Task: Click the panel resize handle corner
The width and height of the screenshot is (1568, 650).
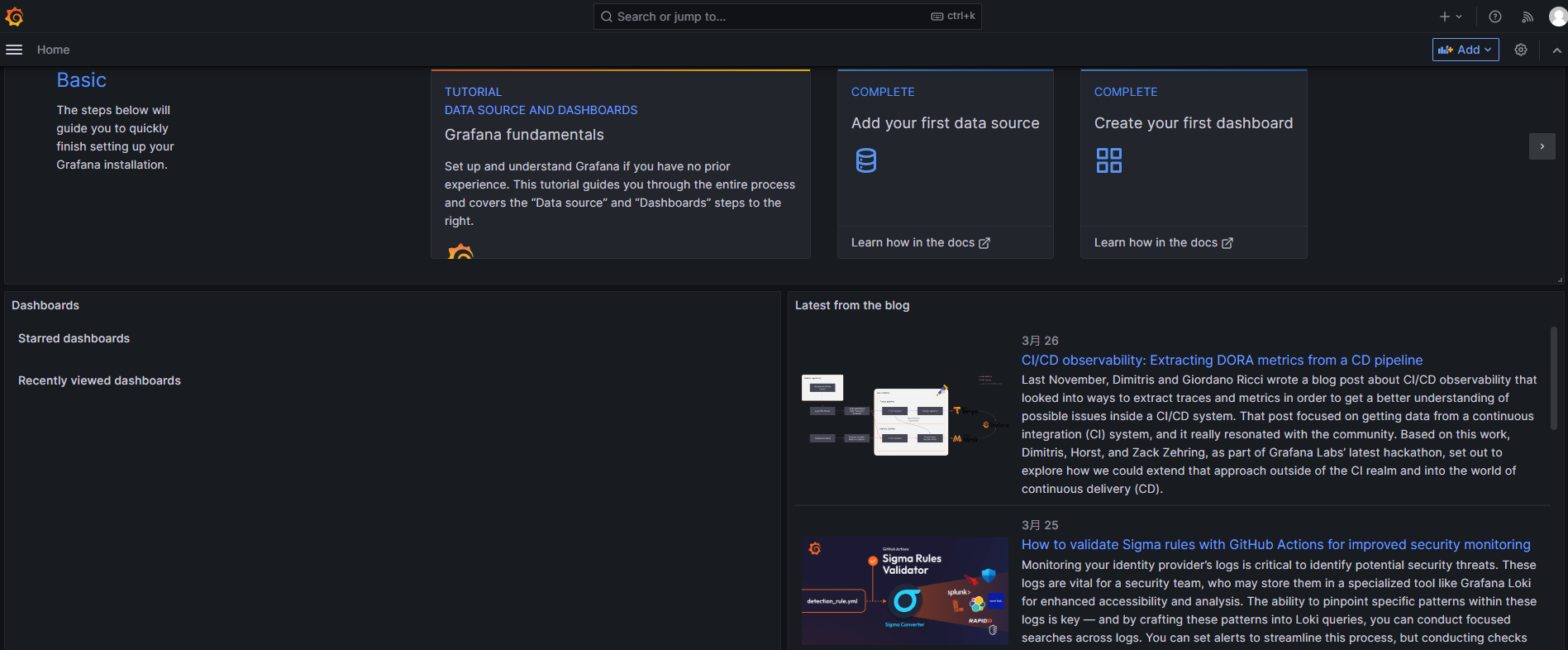Action: (1560, 280)
